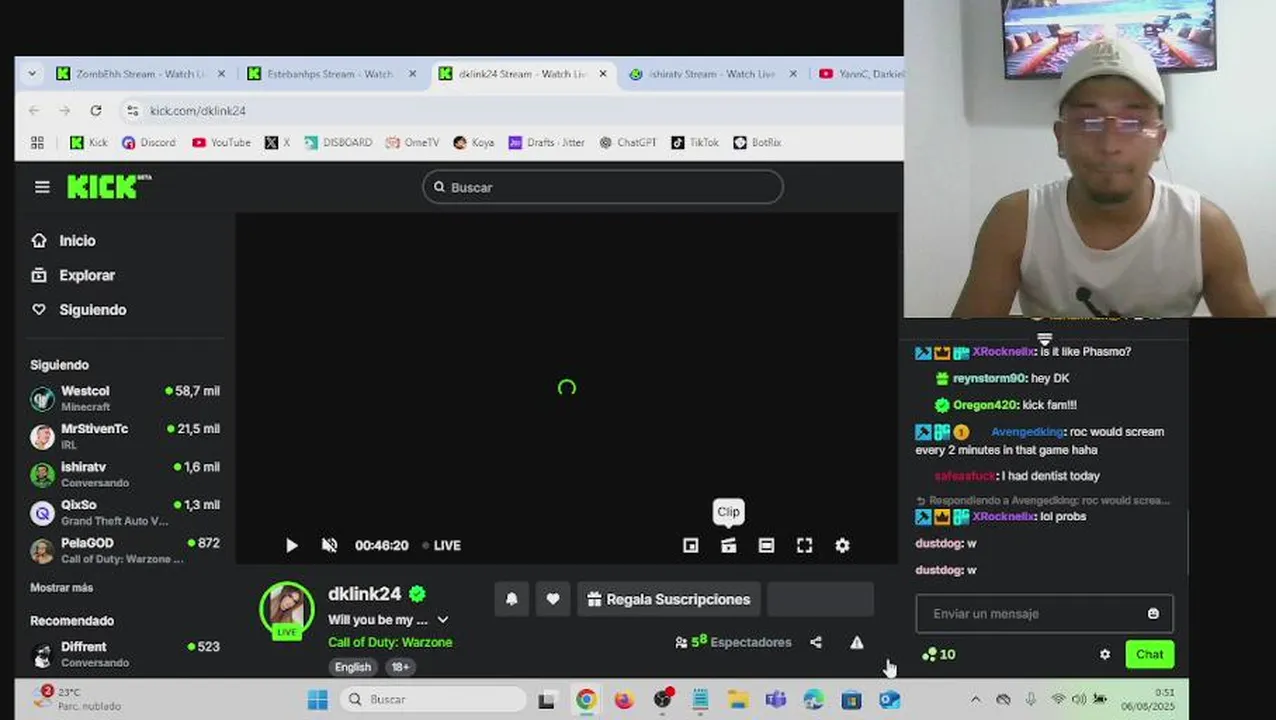
Task: Report stream with the warning triangle icon
Action: (x=857, y=642)
